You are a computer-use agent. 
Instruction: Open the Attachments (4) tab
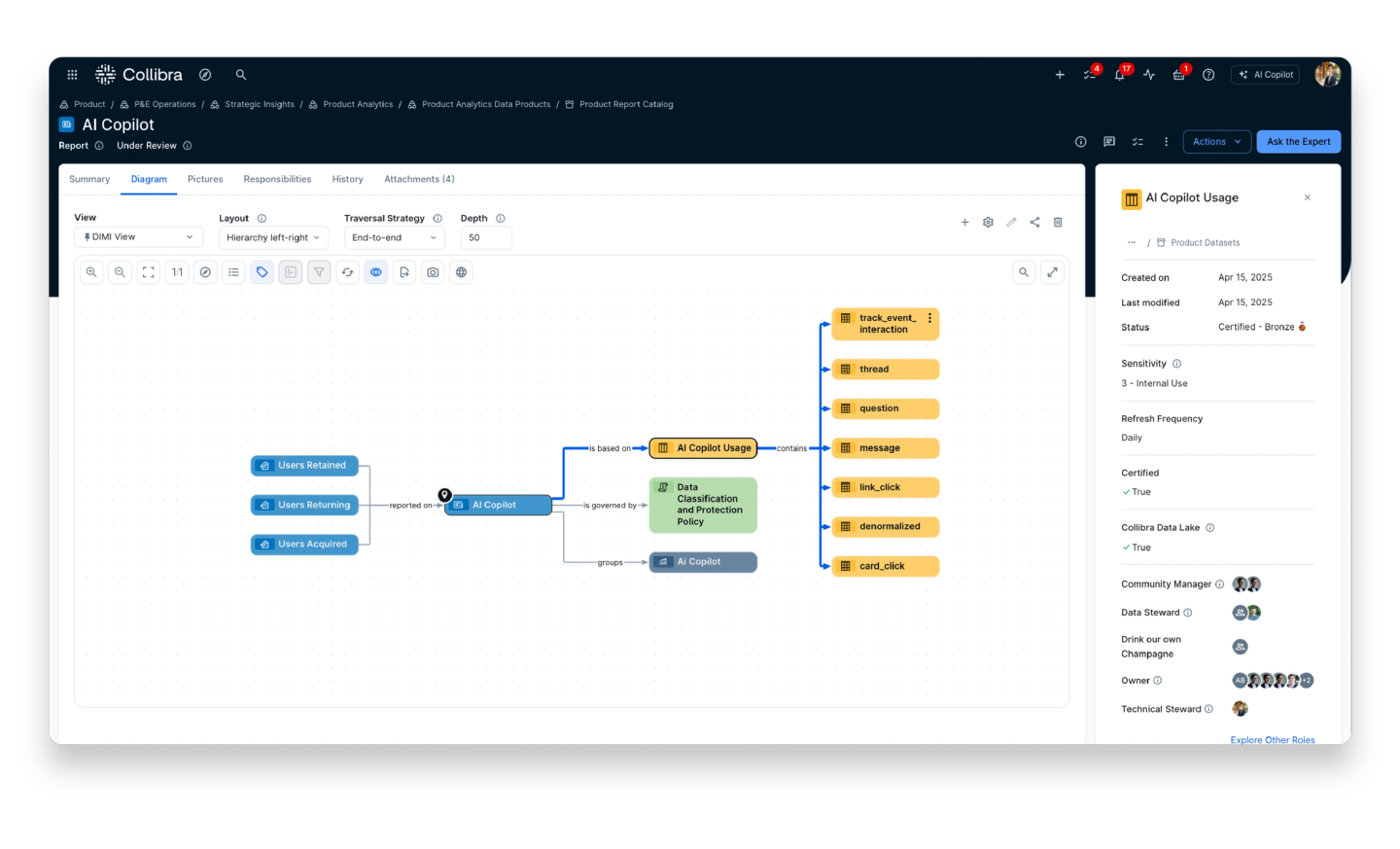click(419, 179)
